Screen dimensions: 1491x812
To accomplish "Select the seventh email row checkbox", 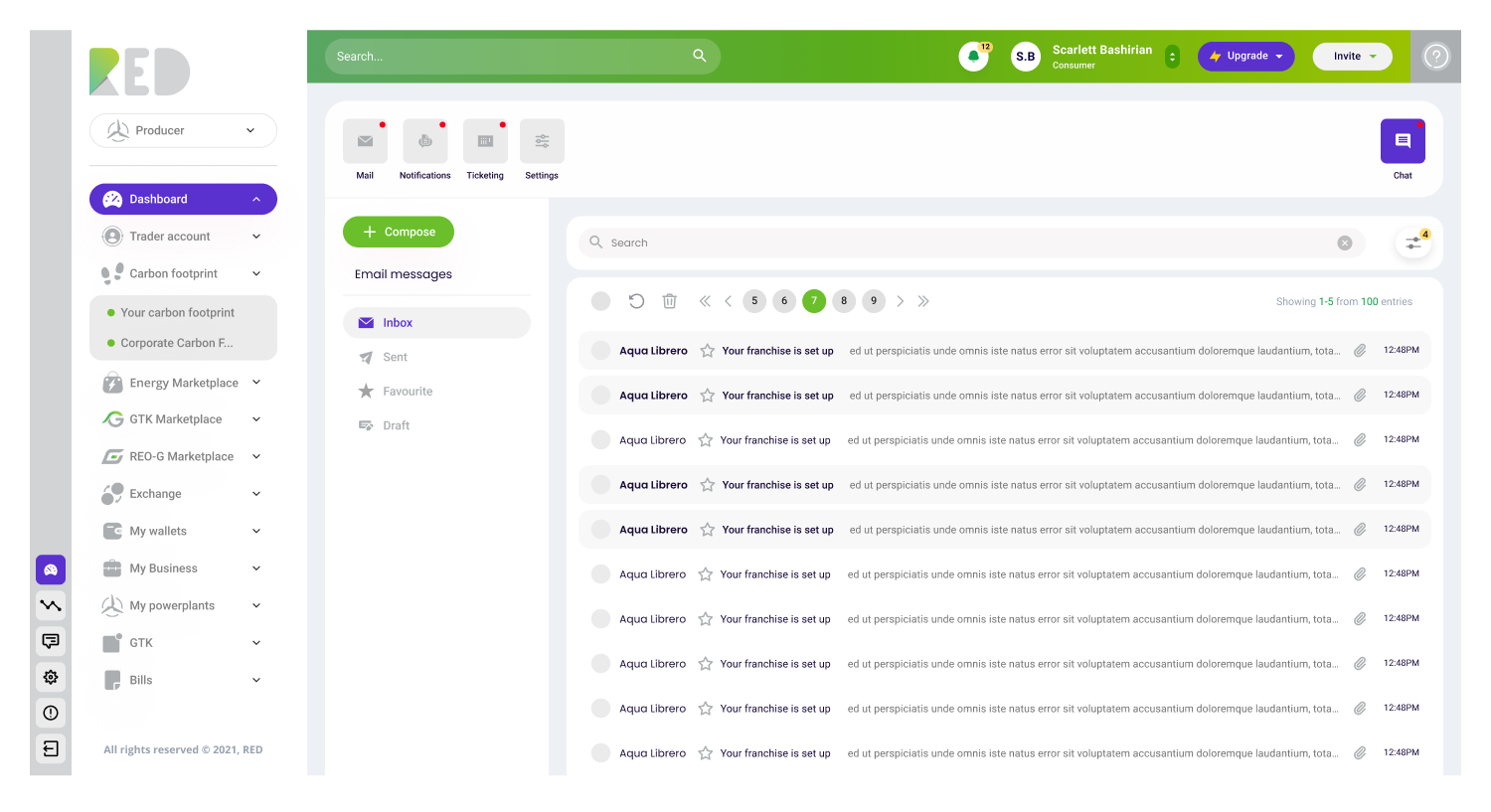I will tap(600, 619).
